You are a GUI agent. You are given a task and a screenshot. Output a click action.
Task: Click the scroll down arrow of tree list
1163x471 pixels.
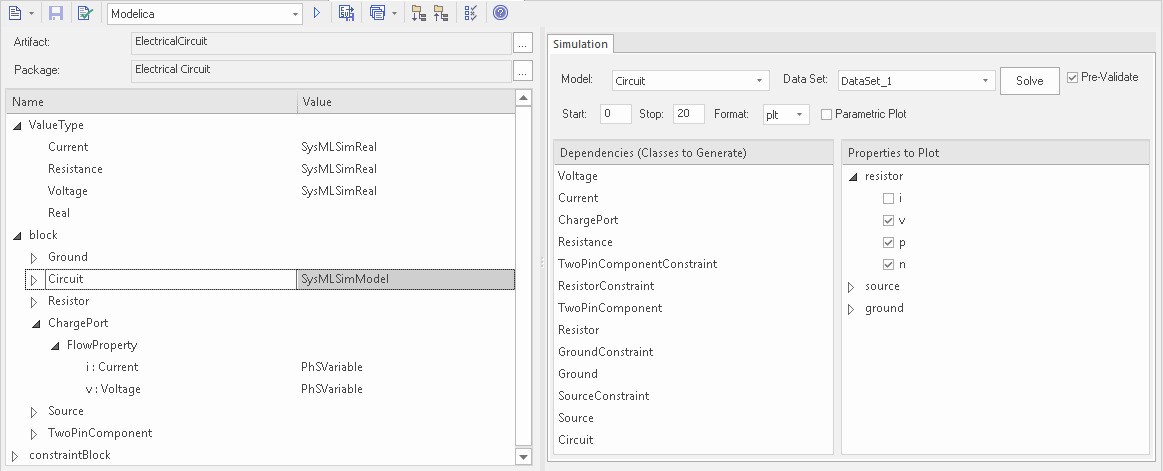pyautogui.click(x=523, y=457)
